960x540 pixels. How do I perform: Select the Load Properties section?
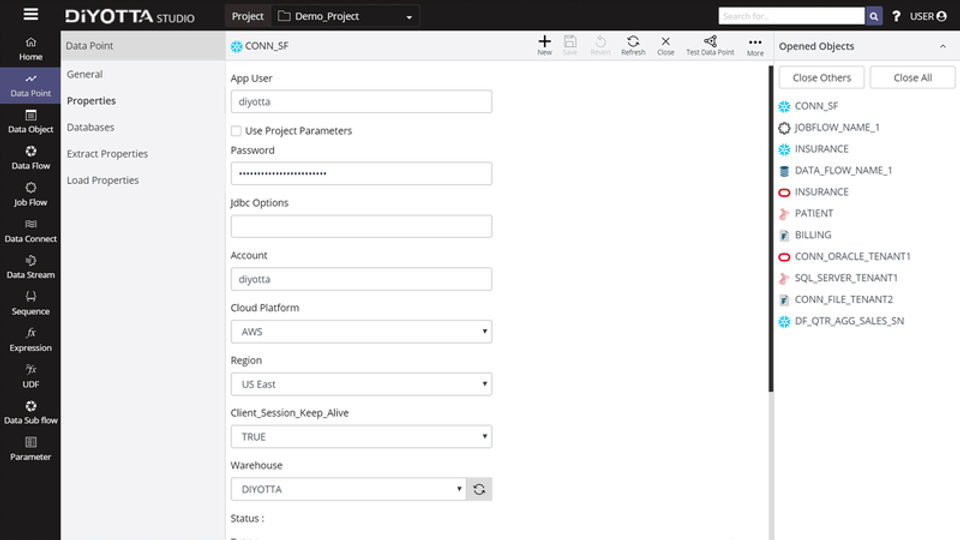[102, 180]
